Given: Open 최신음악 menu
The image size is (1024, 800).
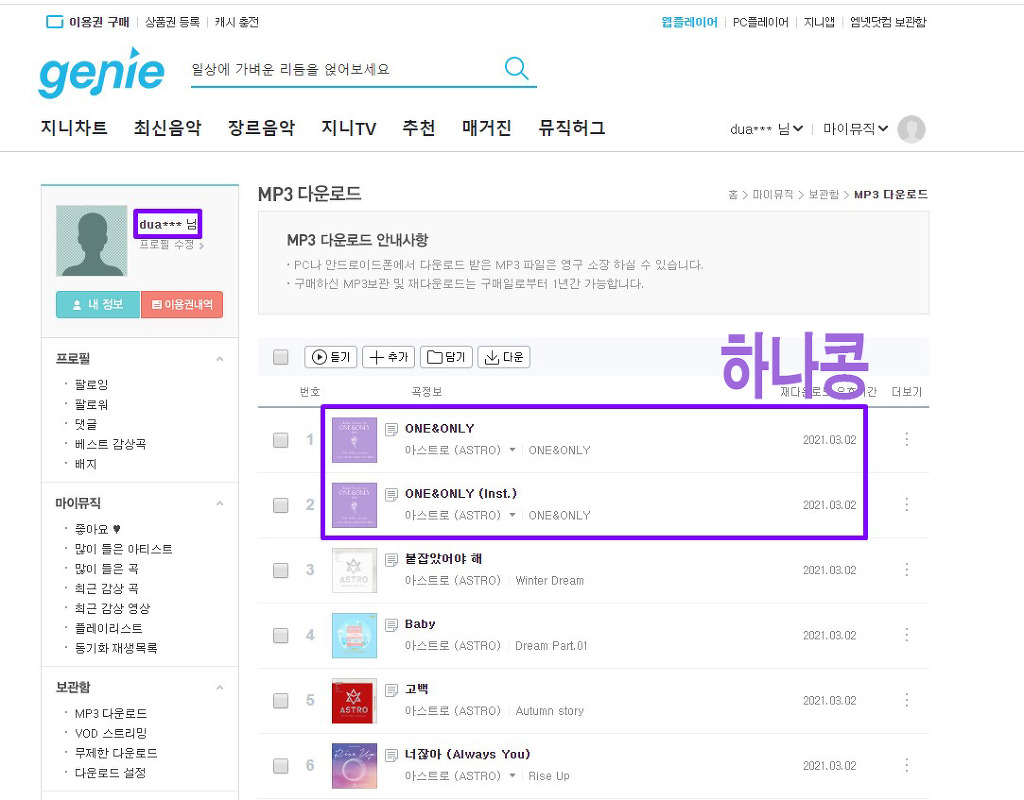Looking at the screenshot, I should pos(167,127).
